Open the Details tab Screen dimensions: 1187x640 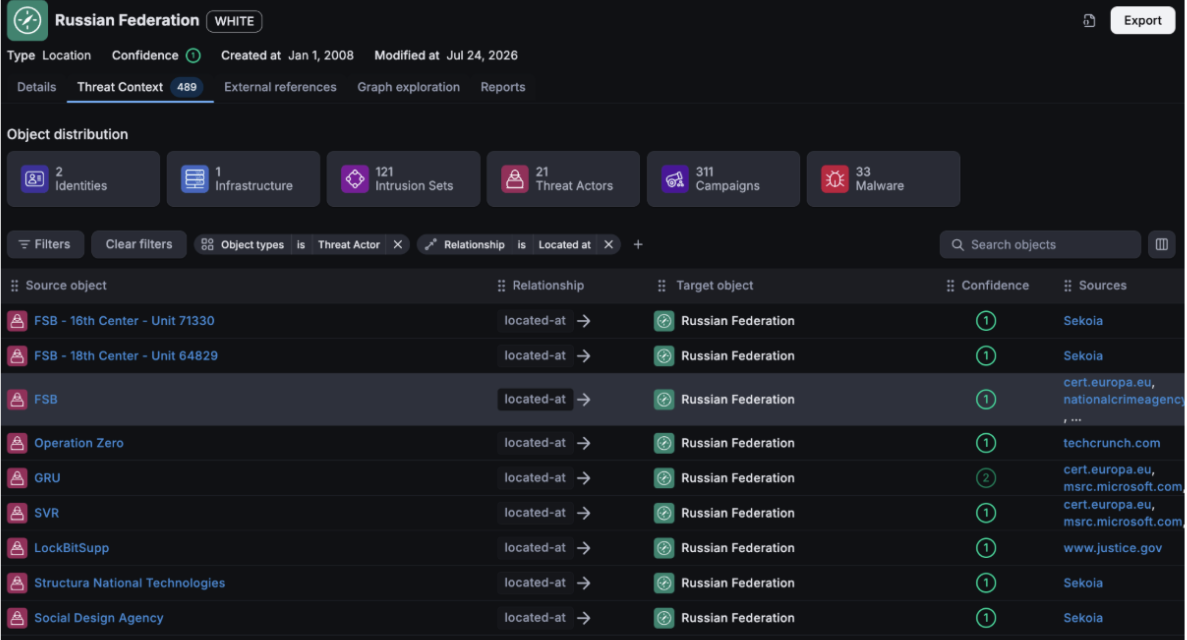pyautogui.click(x=36, y=87)
